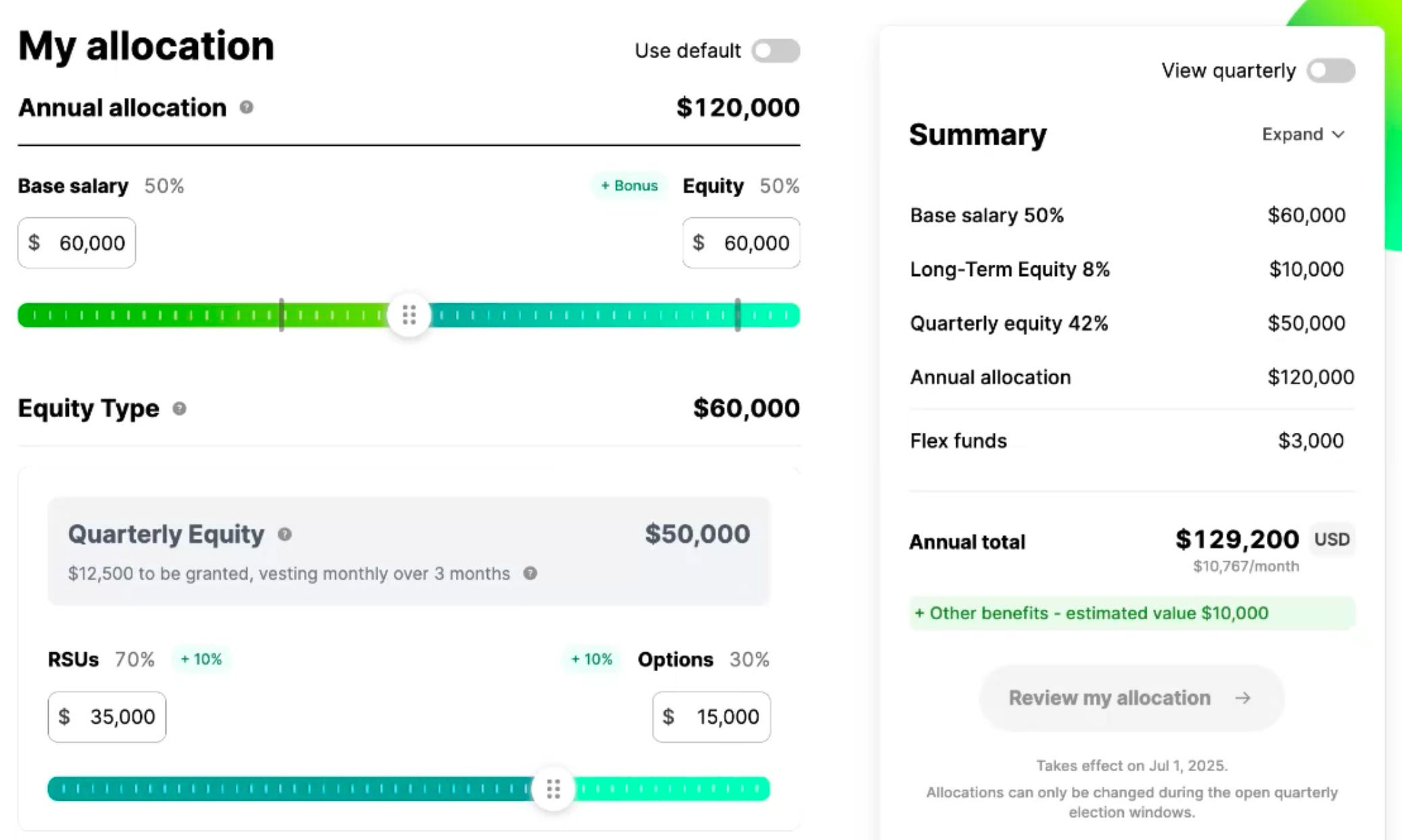Click the My allocation heading

tap(146, 47)
